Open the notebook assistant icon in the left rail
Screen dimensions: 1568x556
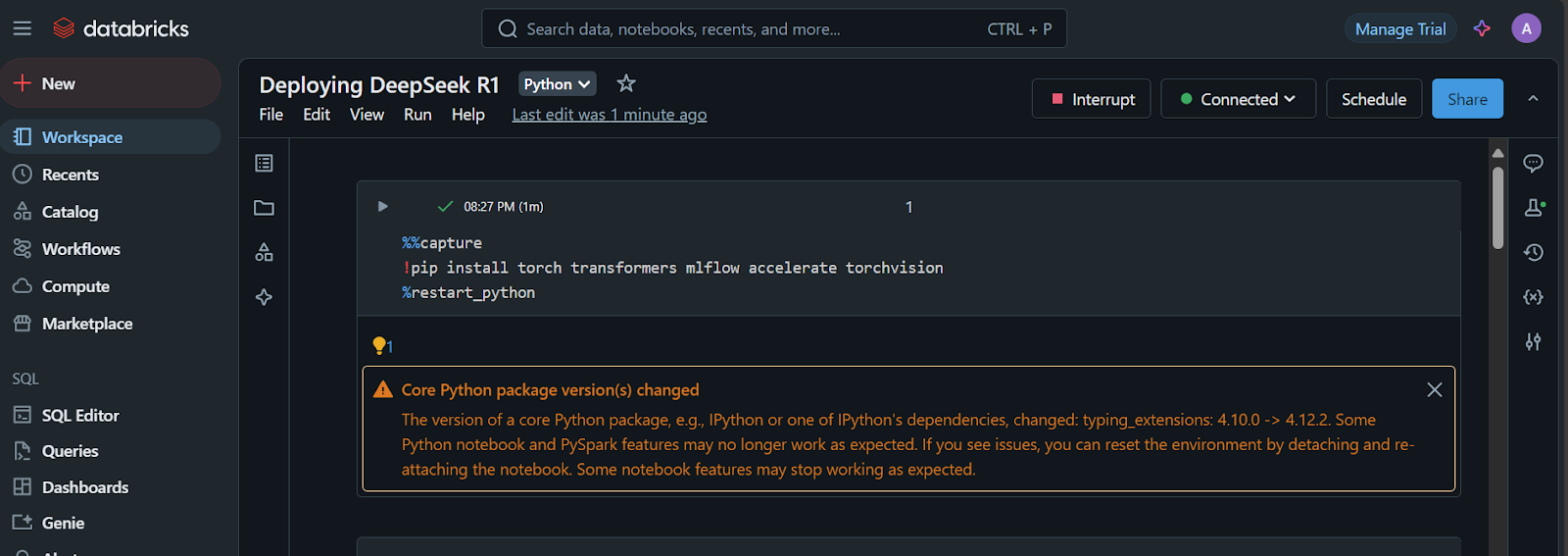264,297
